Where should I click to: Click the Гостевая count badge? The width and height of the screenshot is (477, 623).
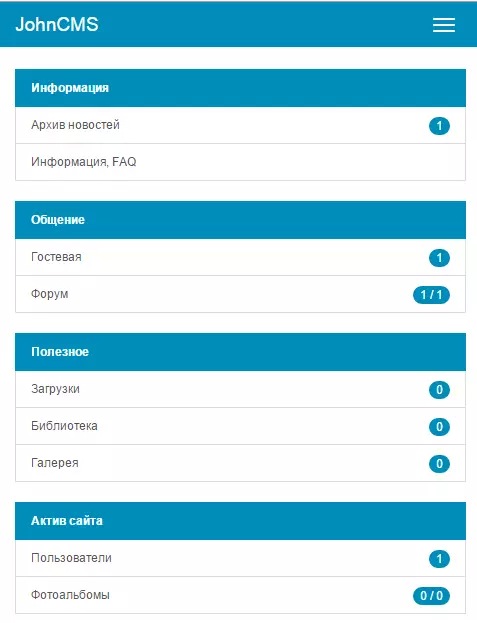pyautogui.click(x=439, y=258)
